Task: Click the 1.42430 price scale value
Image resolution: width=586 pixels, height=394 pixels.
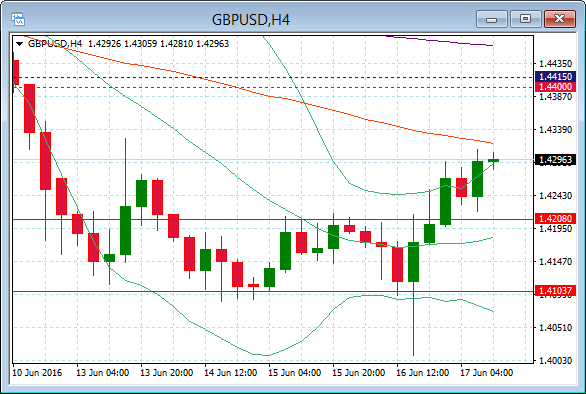Action: pos(555,196)
